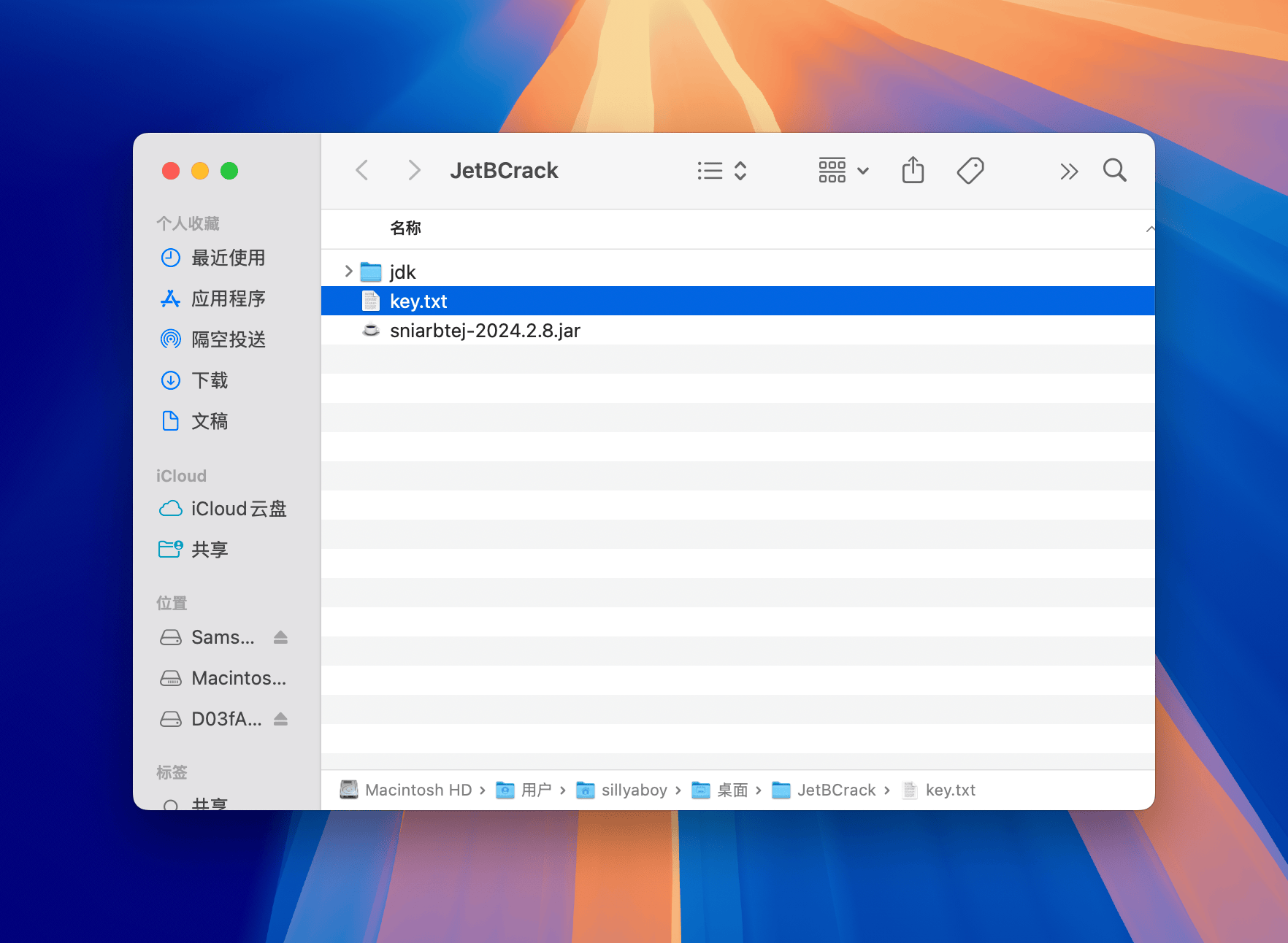1288x943 pixels.
Task: Click the Tags toolbar icon
Action: click(970, 171)
